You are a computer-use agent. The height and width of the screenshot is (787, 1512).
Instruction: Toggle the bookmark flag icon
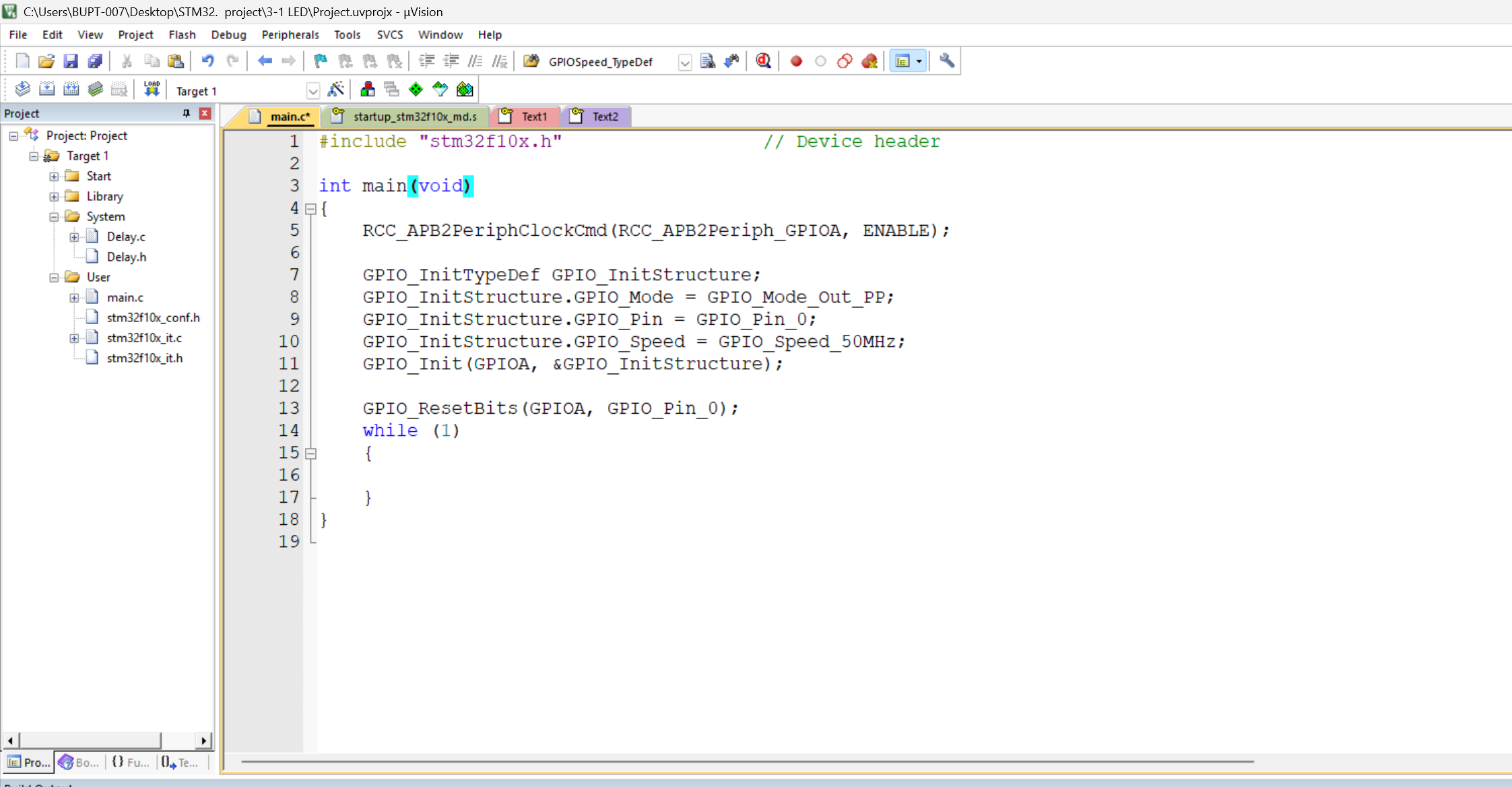tap(321, 61)
